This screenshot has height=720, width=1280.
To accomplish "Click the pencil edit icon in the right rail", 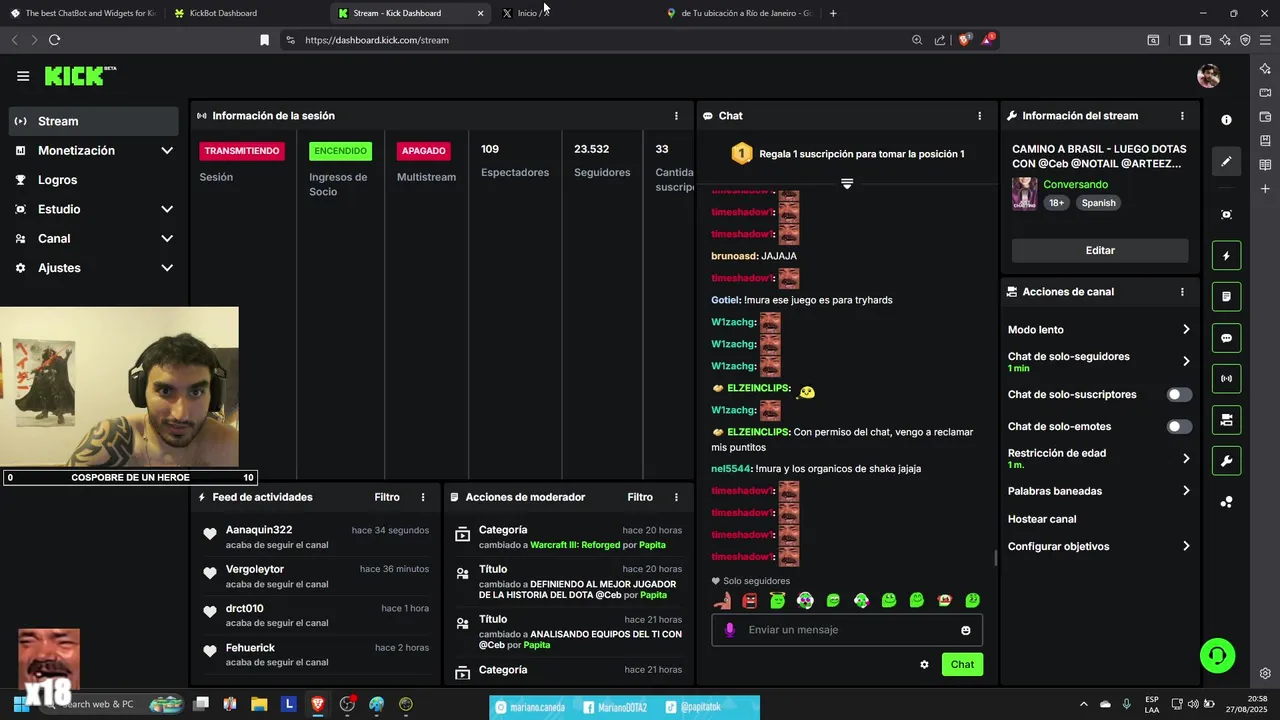I will click(1226, 161).
